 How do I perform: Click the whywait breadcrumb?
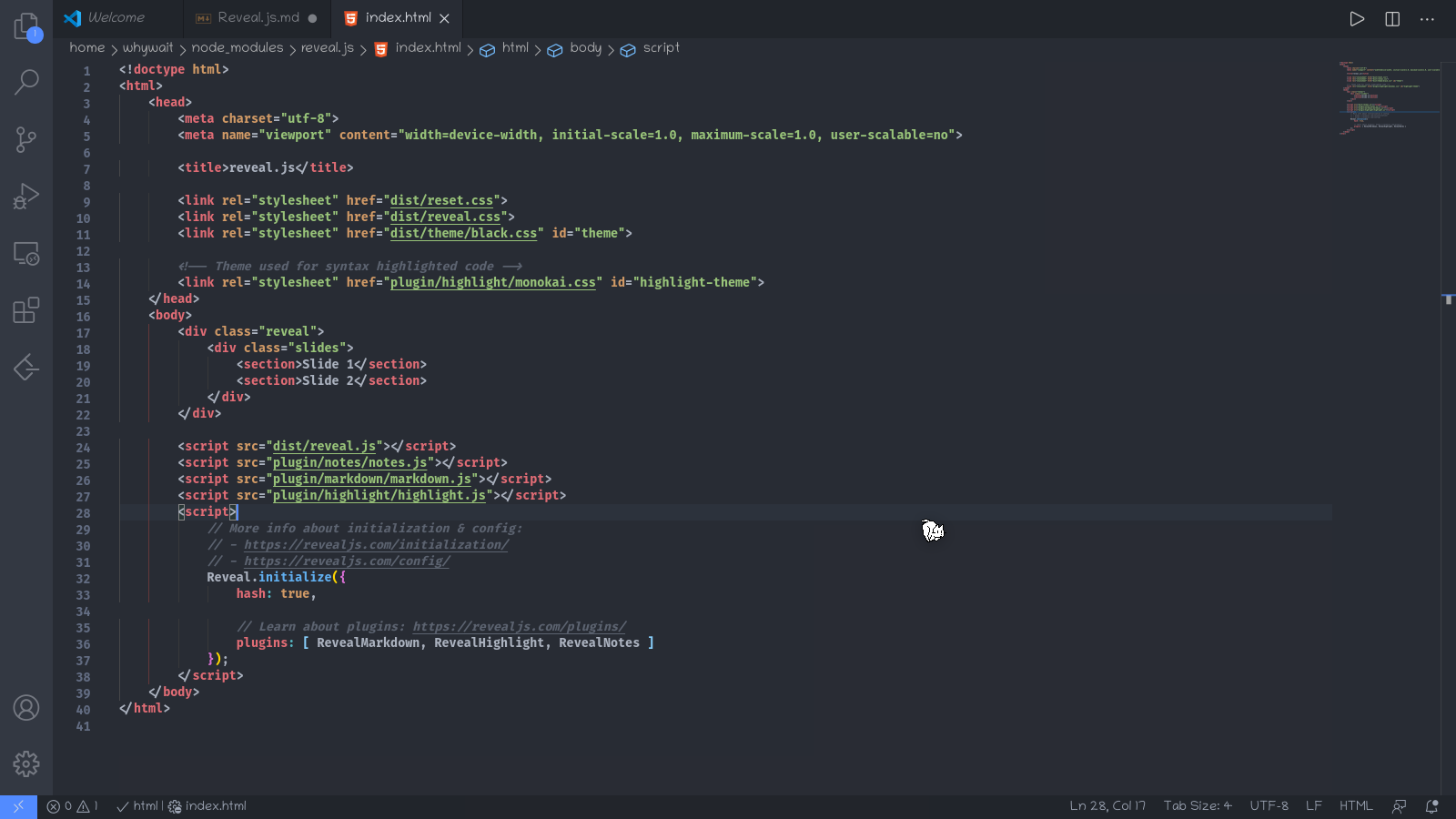click(x=147, y=47)
